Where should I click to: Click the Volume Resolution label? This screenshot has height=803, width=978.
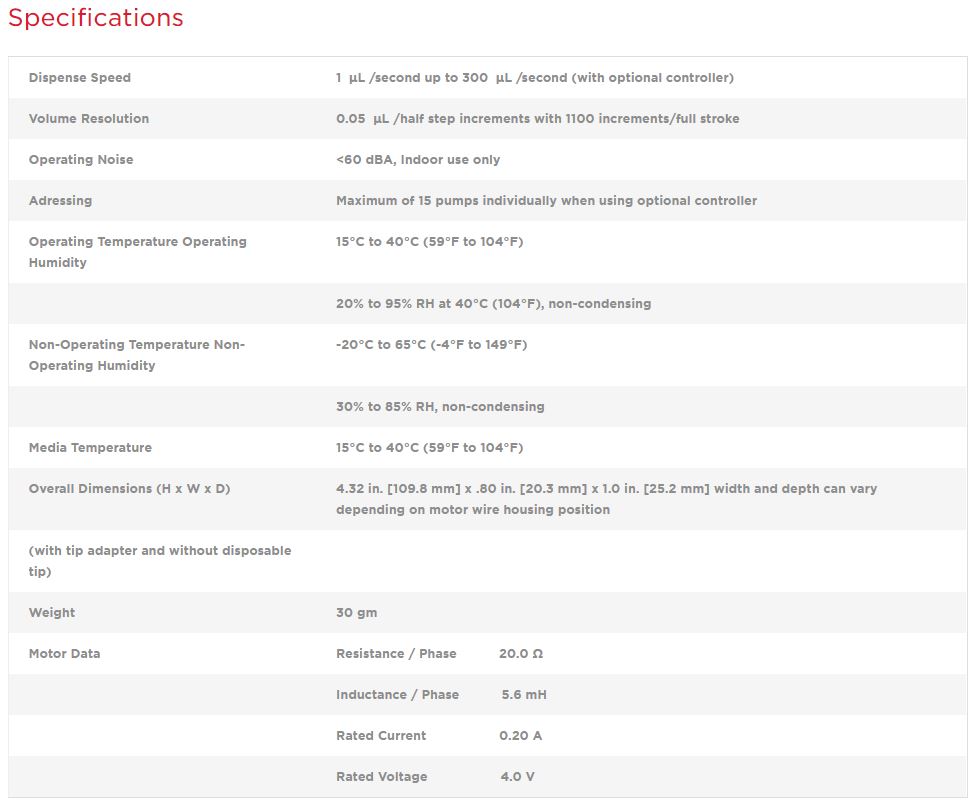tap(89, 119)
